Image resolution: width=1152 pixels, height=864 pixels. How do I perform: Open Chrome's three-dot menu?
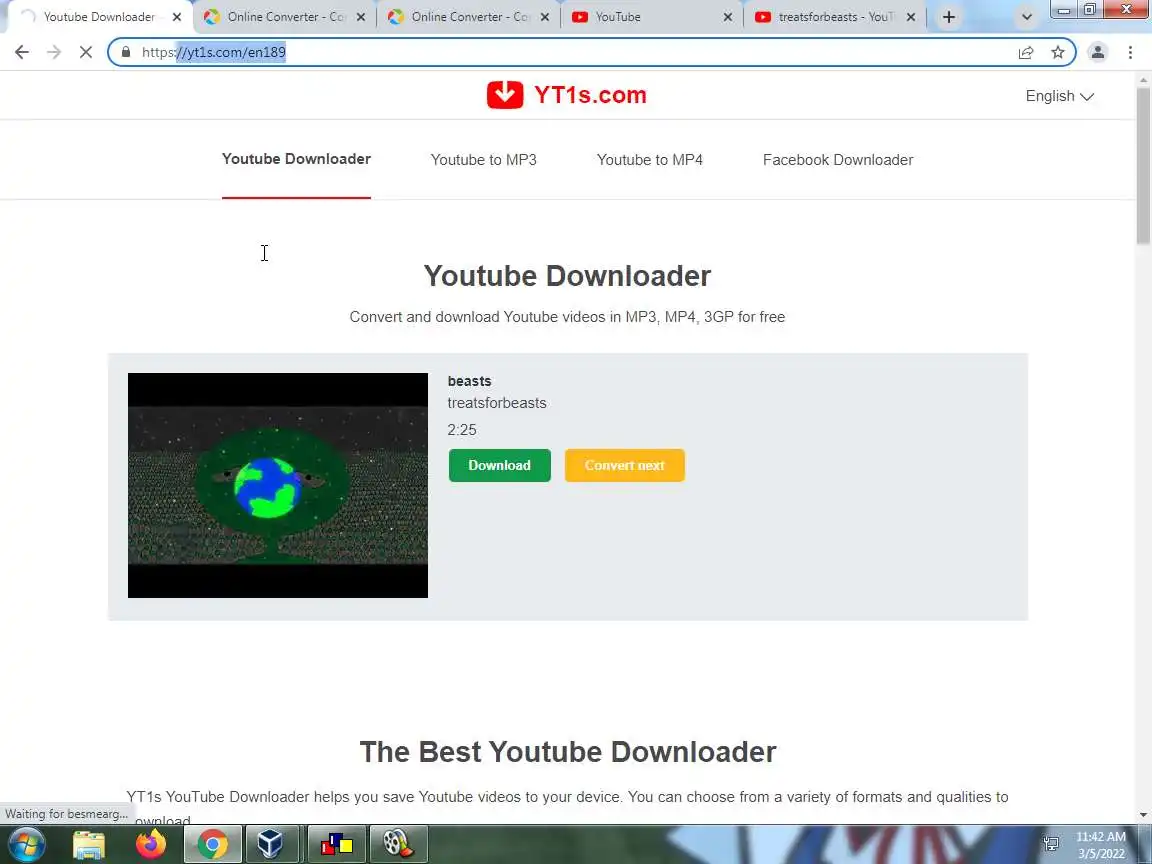1130,52
